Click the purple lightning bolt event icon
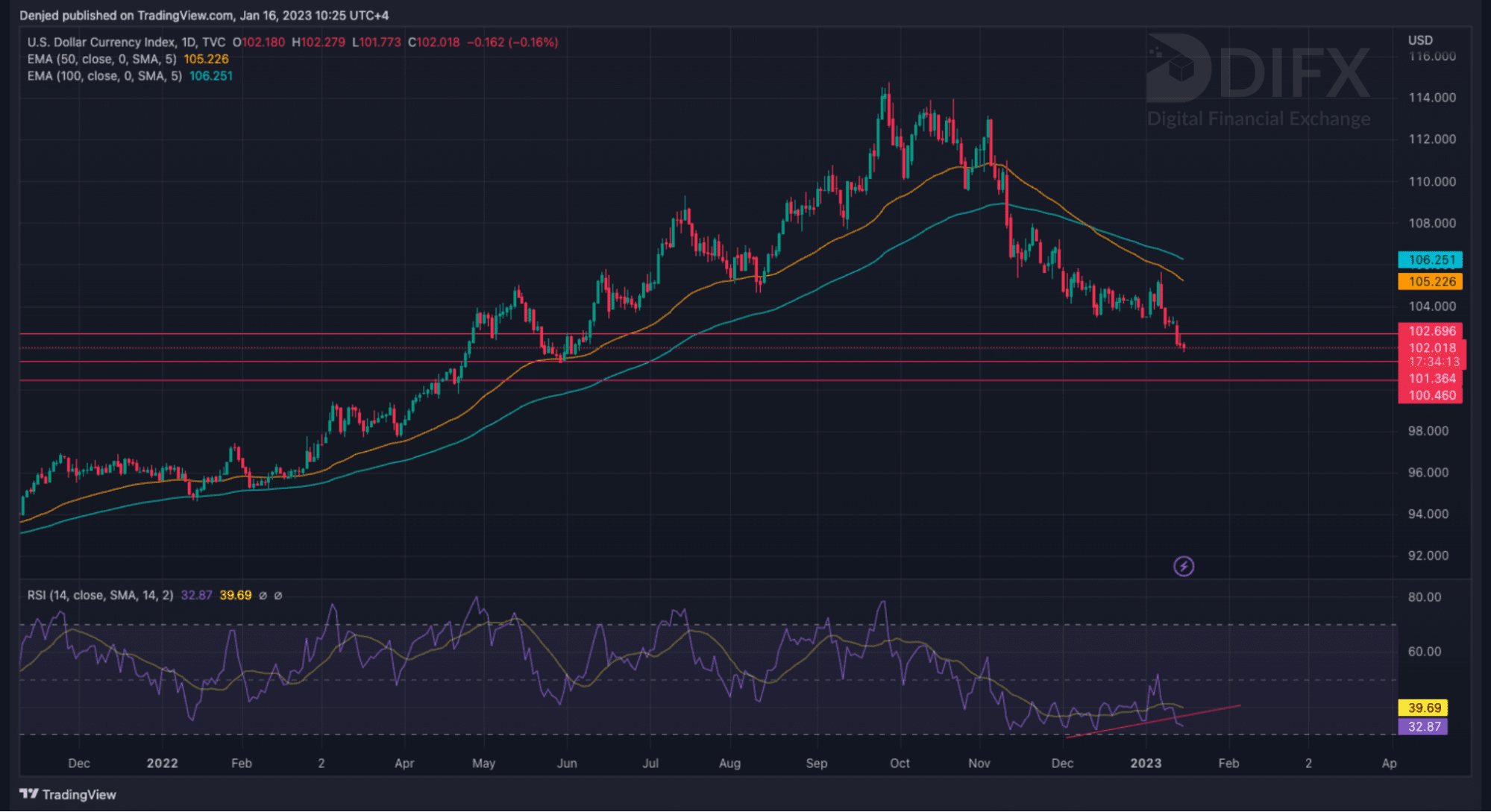Image resolution: width=1491 pixels, height=812 pixels. pos(1184,567)
